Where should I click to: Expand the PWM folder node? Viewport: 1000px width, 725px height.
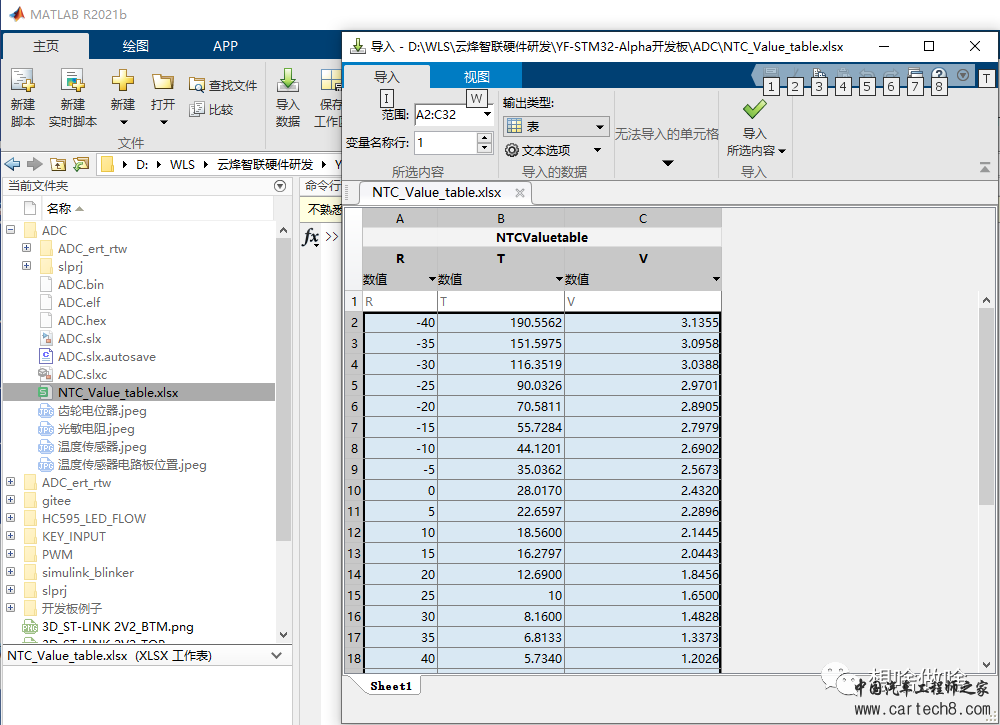(x=11, y=553)
